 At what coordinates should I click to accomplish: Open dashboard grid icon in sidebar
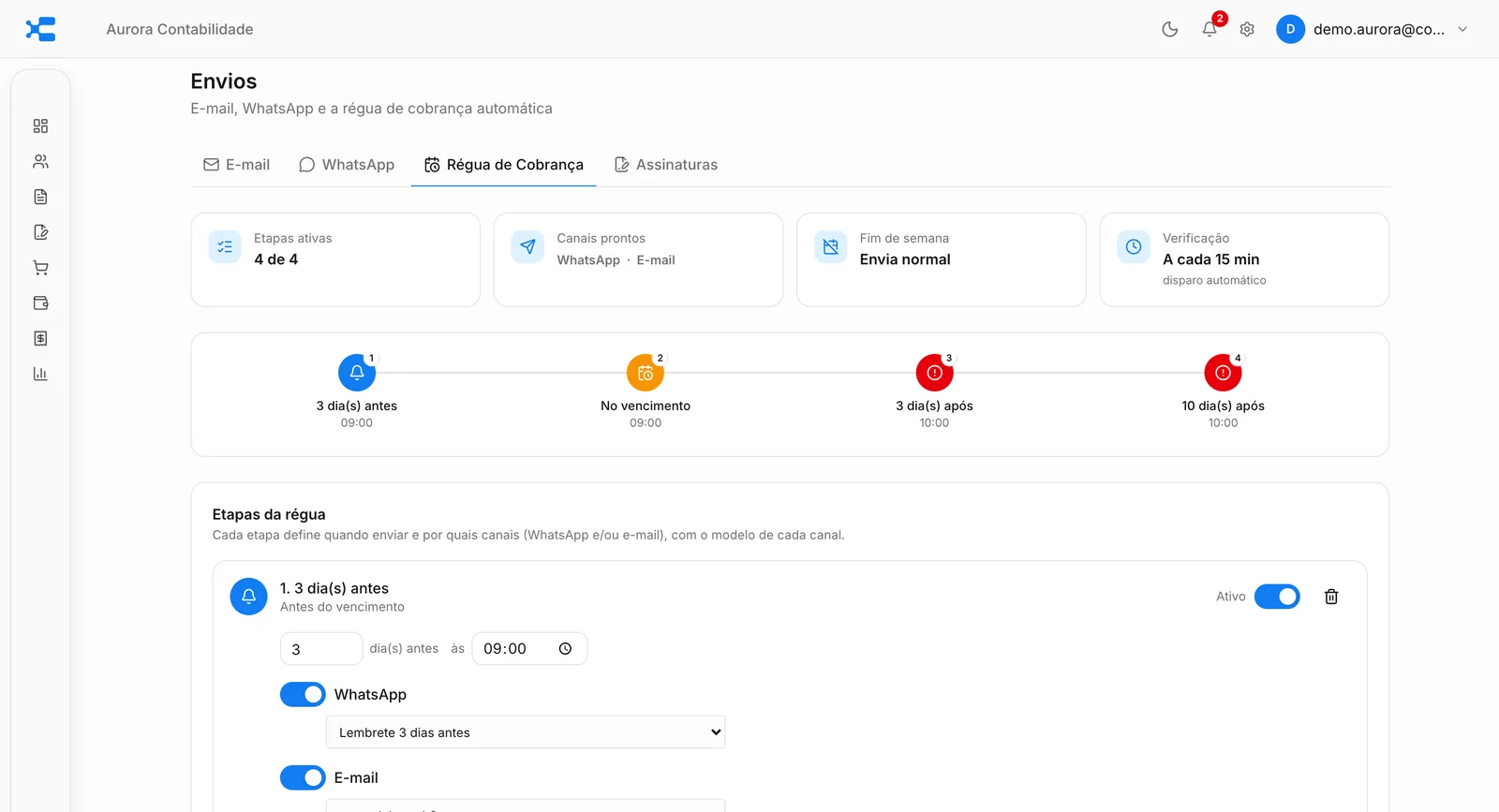40,125
